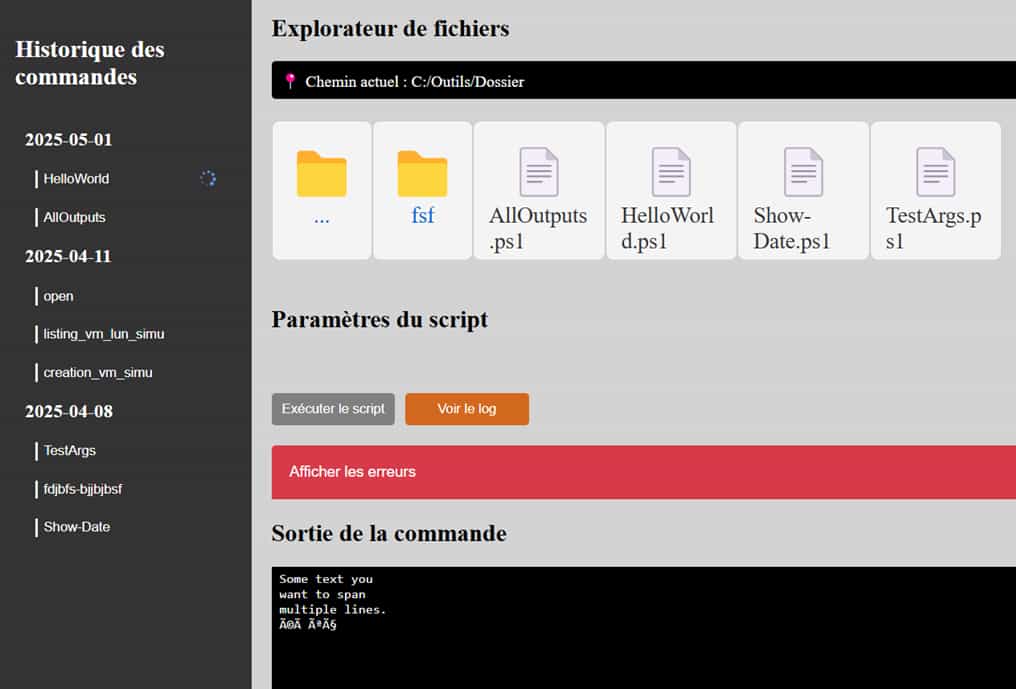1016x689 pixels.
Task: Click the grey Exécuter le script button
Action: point(333,409)
